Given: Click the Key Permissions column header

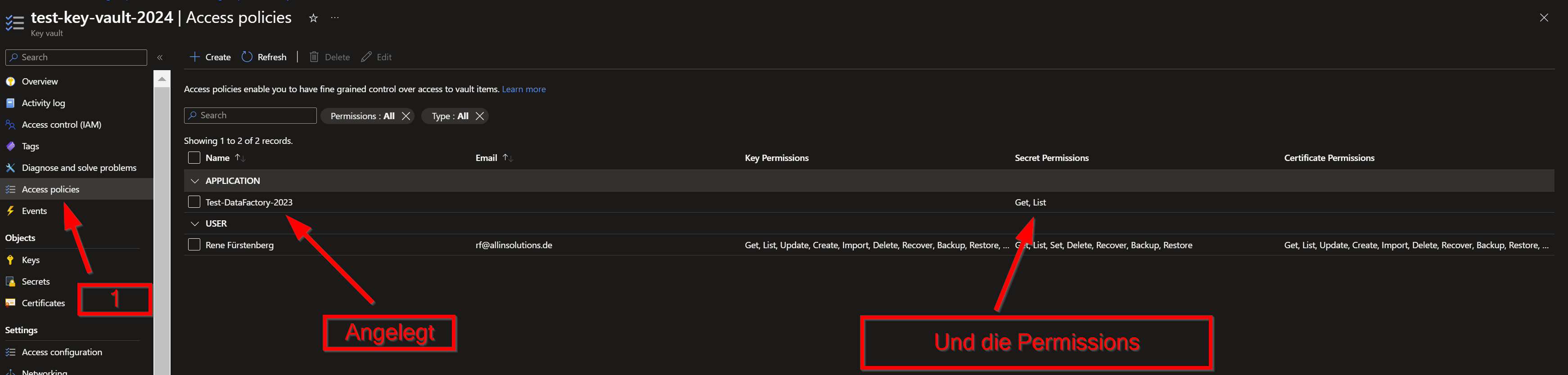Looking at the screenshot, I should click(x=776, y=158).
